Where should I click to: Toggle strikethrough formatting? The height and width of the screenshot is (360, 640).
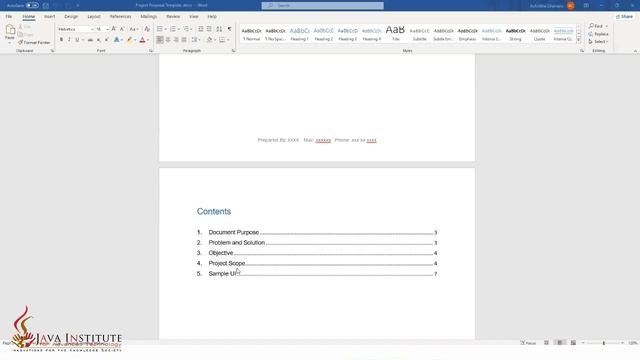(x=90, y=40)
